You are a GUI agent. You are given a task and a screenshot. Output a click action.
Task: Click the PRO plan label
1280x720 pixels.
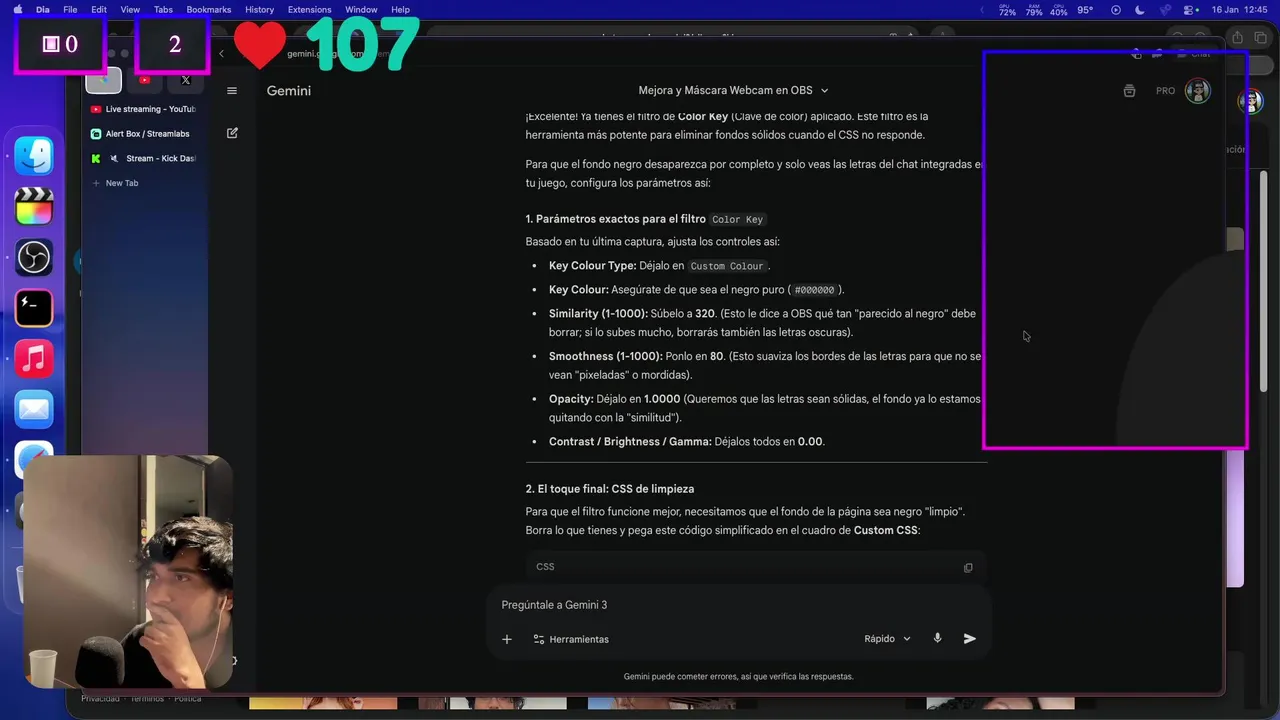tap(1165, 91)
